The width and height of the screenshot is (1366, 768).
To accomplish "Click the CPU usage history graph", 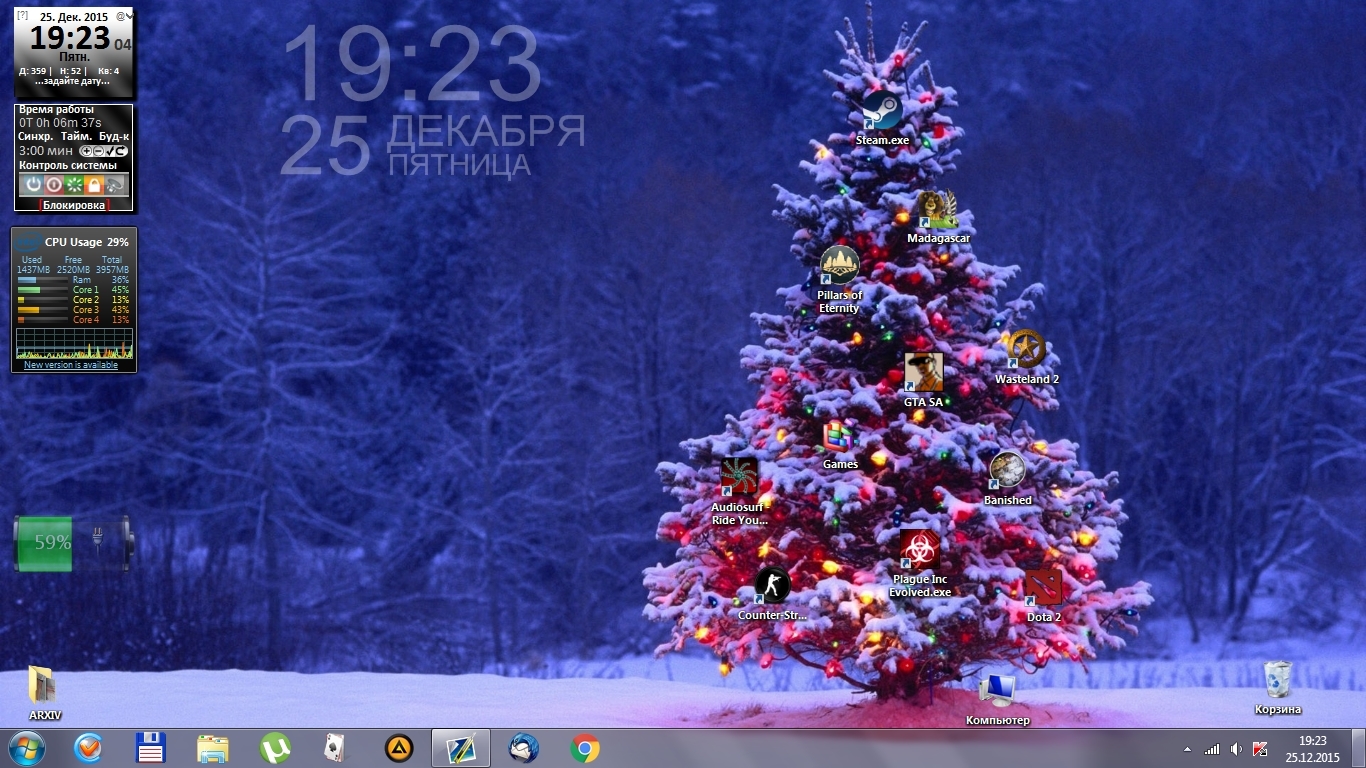I will click(74, 343).
